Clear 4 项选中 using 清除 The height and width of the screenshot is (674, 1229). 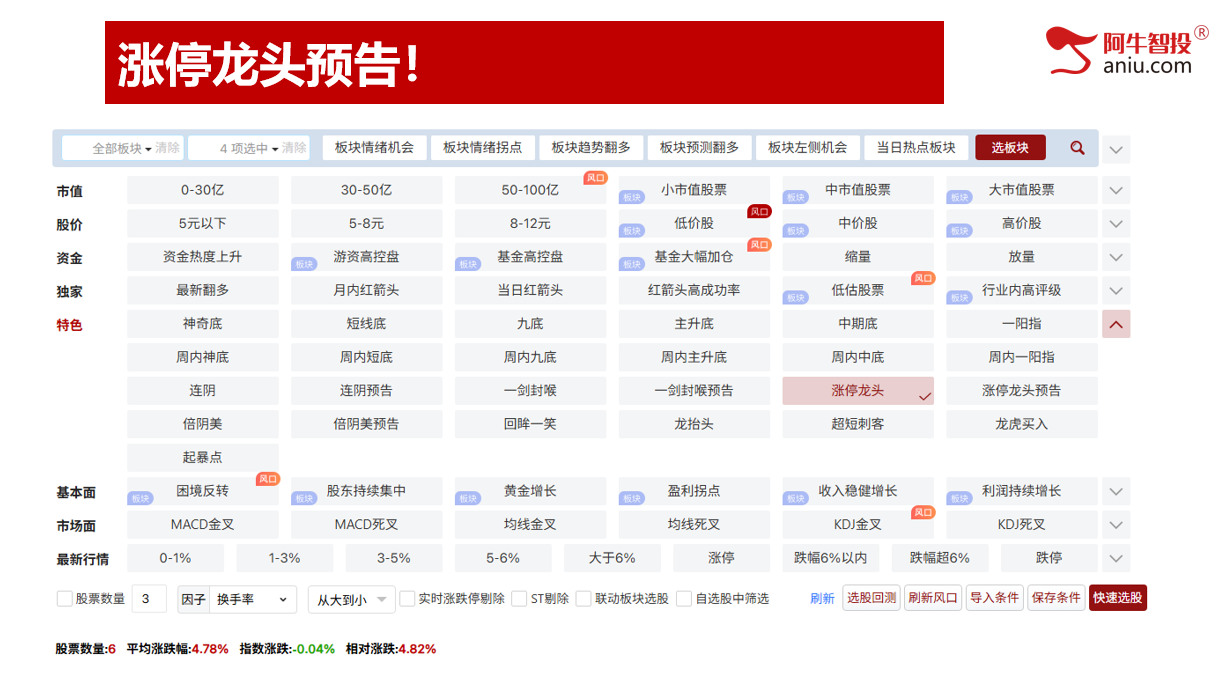(x=294, y=148)
